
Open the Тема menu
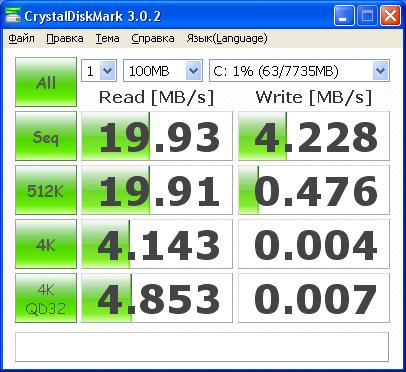point(108,38)
